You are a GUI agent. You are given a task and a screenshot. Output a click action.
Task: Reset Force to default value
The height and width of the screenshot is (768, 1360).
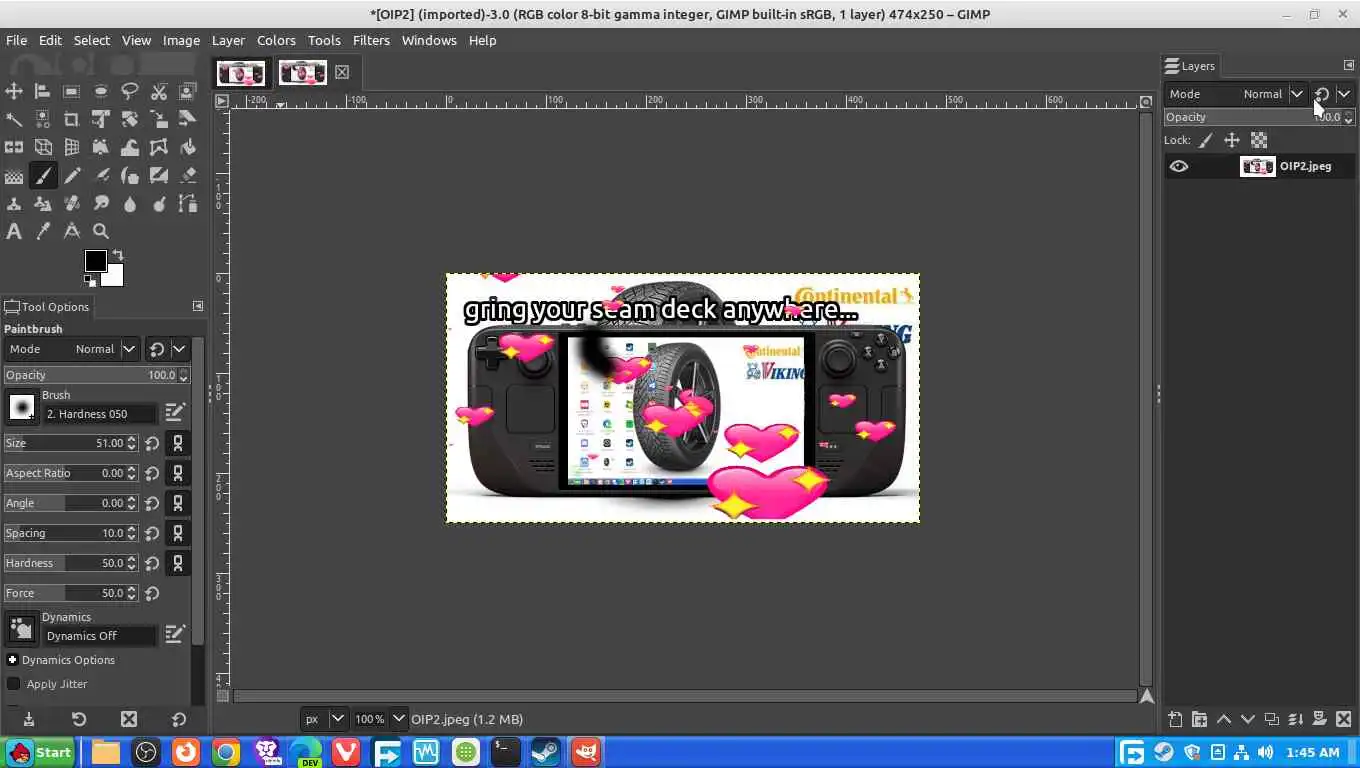coord(152,593)
